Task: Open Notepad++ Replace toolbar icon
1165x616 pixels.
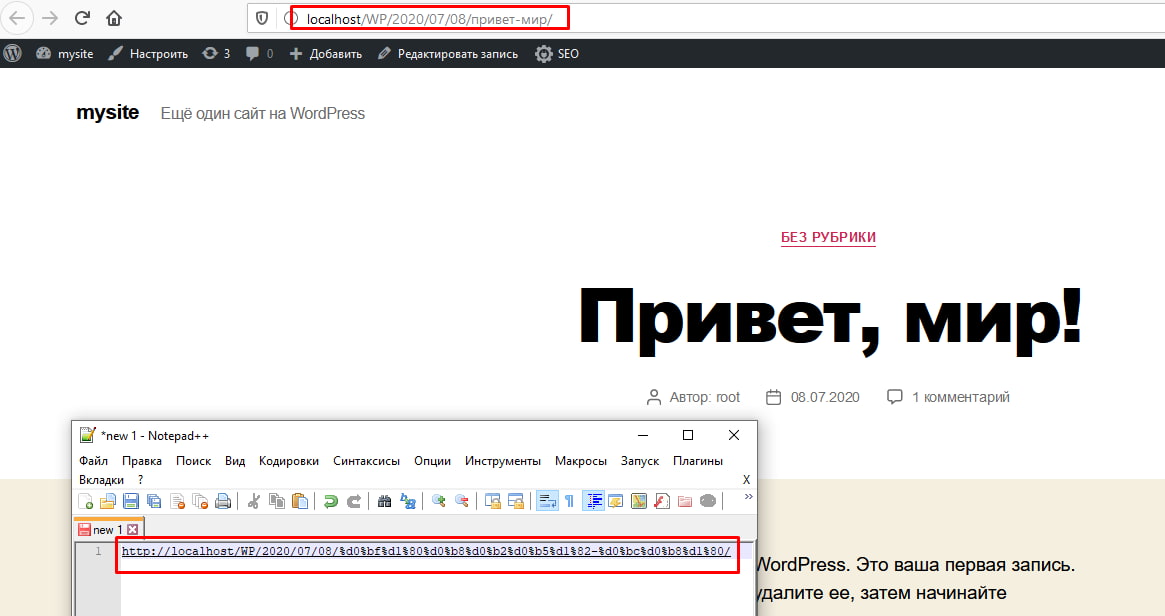Action: click(408, 502)
